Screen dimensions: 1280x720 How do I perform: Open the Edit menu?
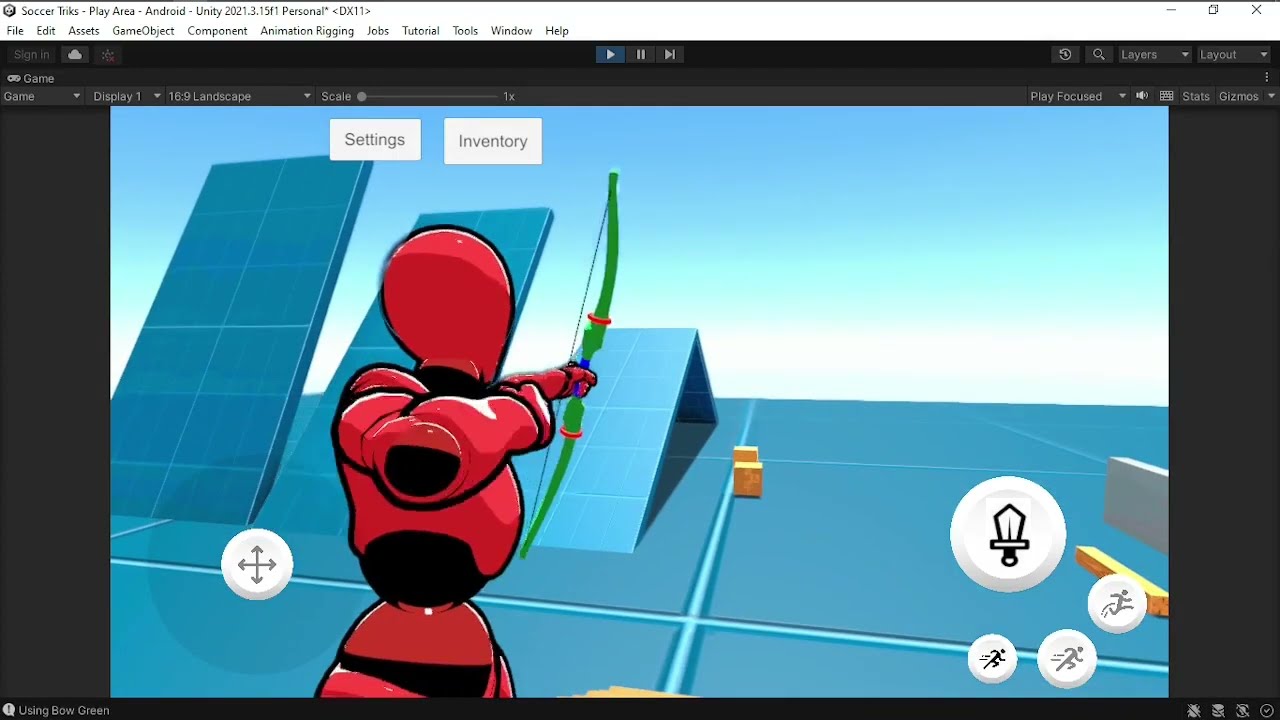pyautogui.click(x=46, y=31)
